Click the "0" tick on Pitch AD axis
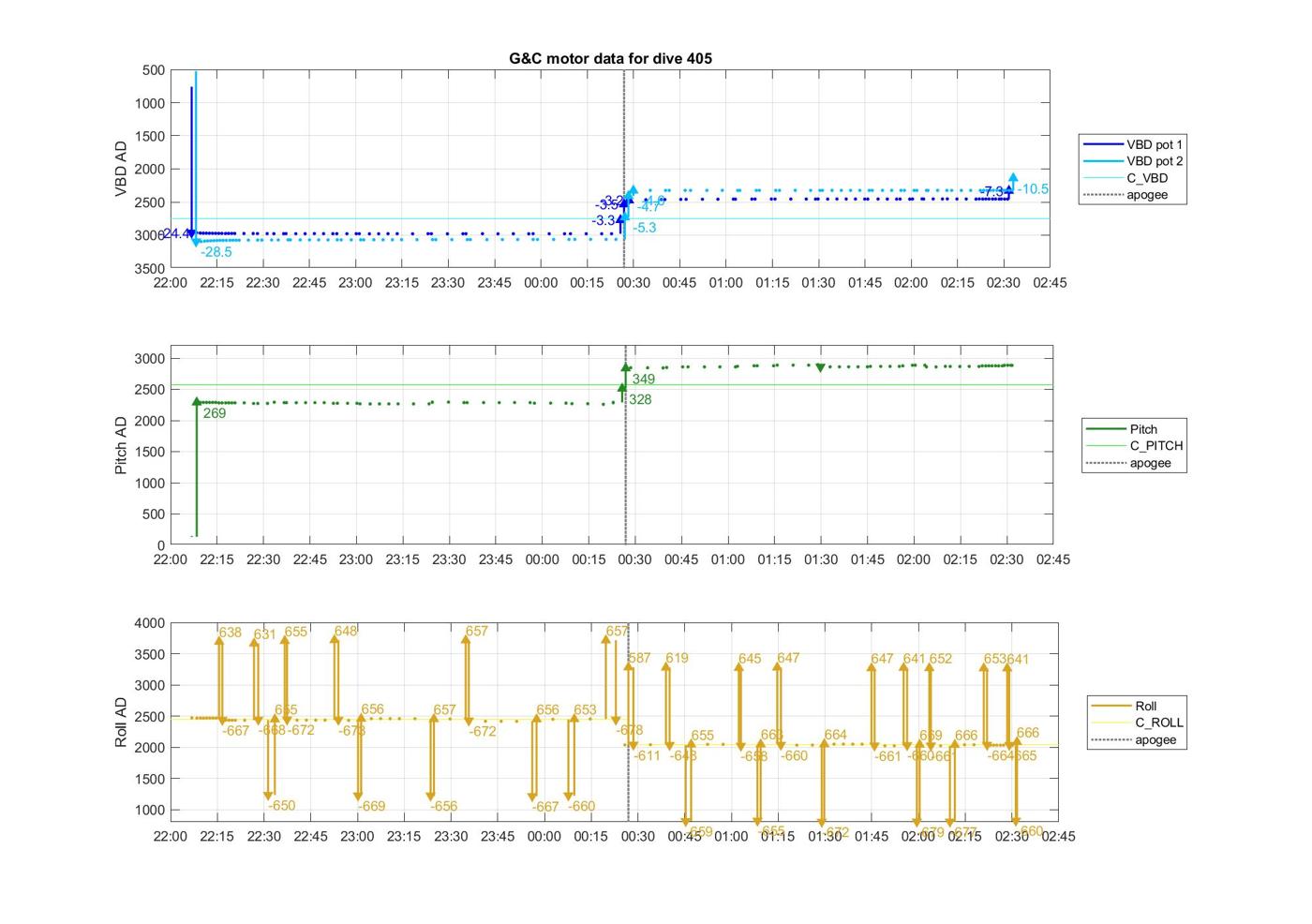The image size is (1312, 924). tap(162, 545)
